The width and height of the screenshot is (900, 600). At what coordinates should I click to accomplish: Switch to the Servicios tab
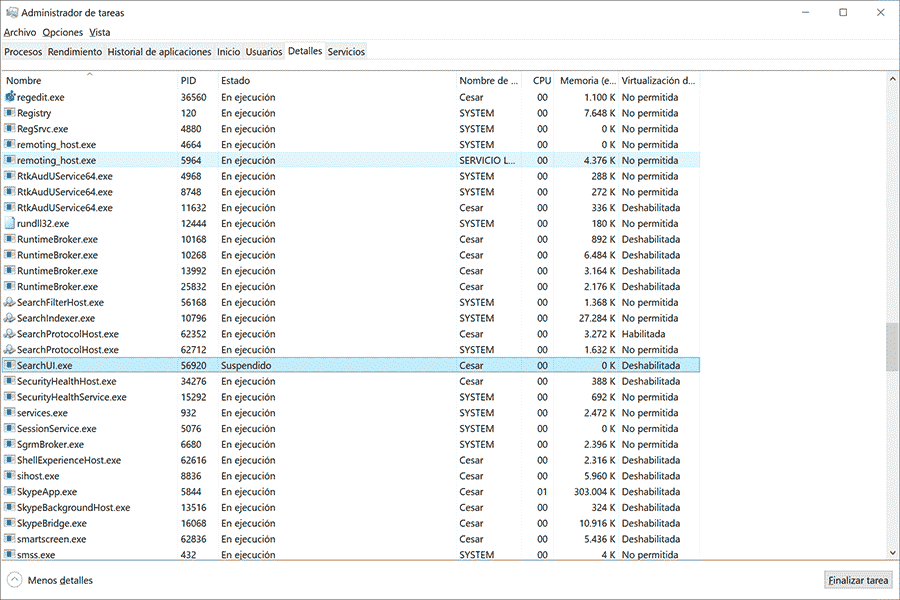pos(346,52)
